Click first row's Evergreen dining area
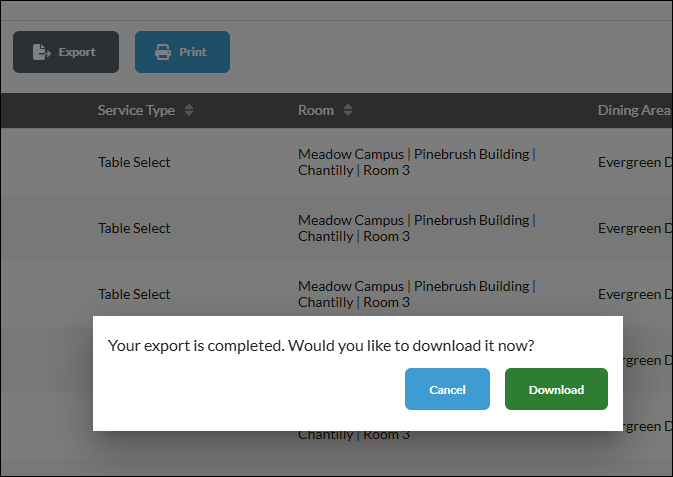 pos(635,162)
